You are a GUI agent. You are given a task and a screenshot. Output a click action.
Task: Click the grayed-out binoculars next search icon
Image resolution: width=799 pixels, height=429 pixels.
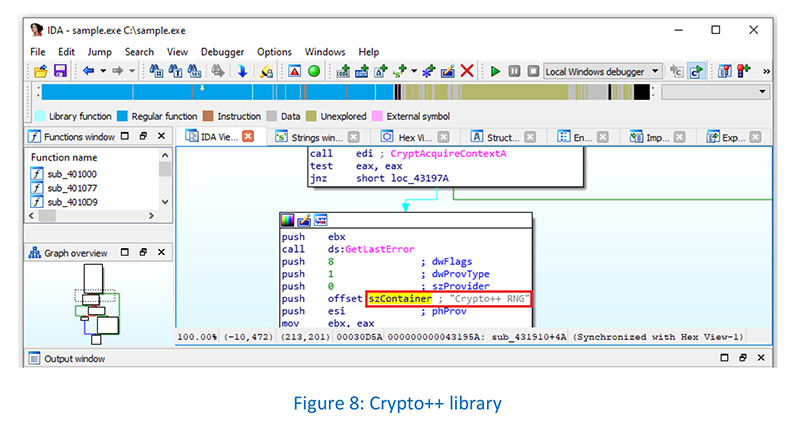[x=218, y=71]
